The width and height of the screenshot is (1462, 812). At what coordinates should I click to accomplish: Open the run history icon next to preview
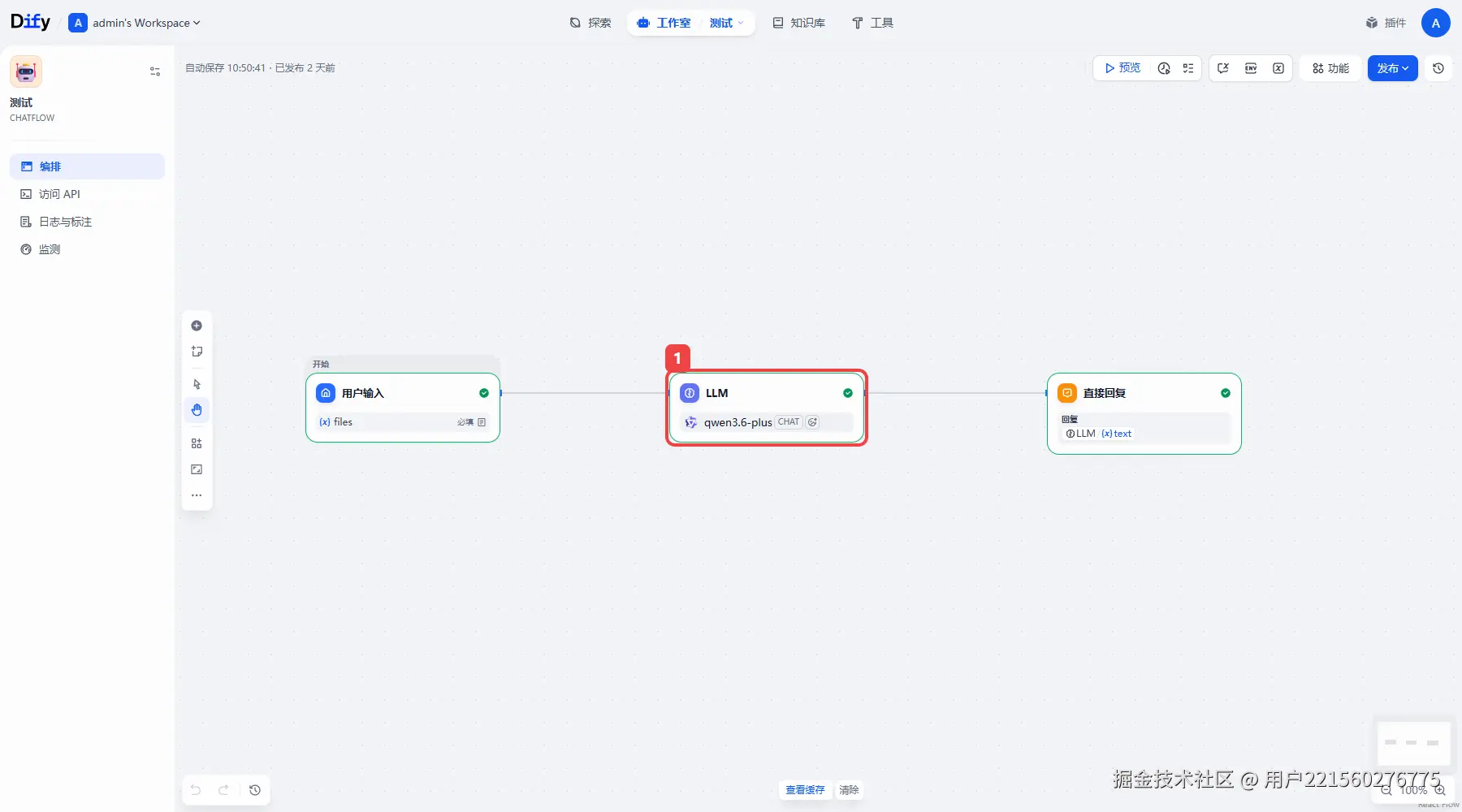coord(1164,68)
